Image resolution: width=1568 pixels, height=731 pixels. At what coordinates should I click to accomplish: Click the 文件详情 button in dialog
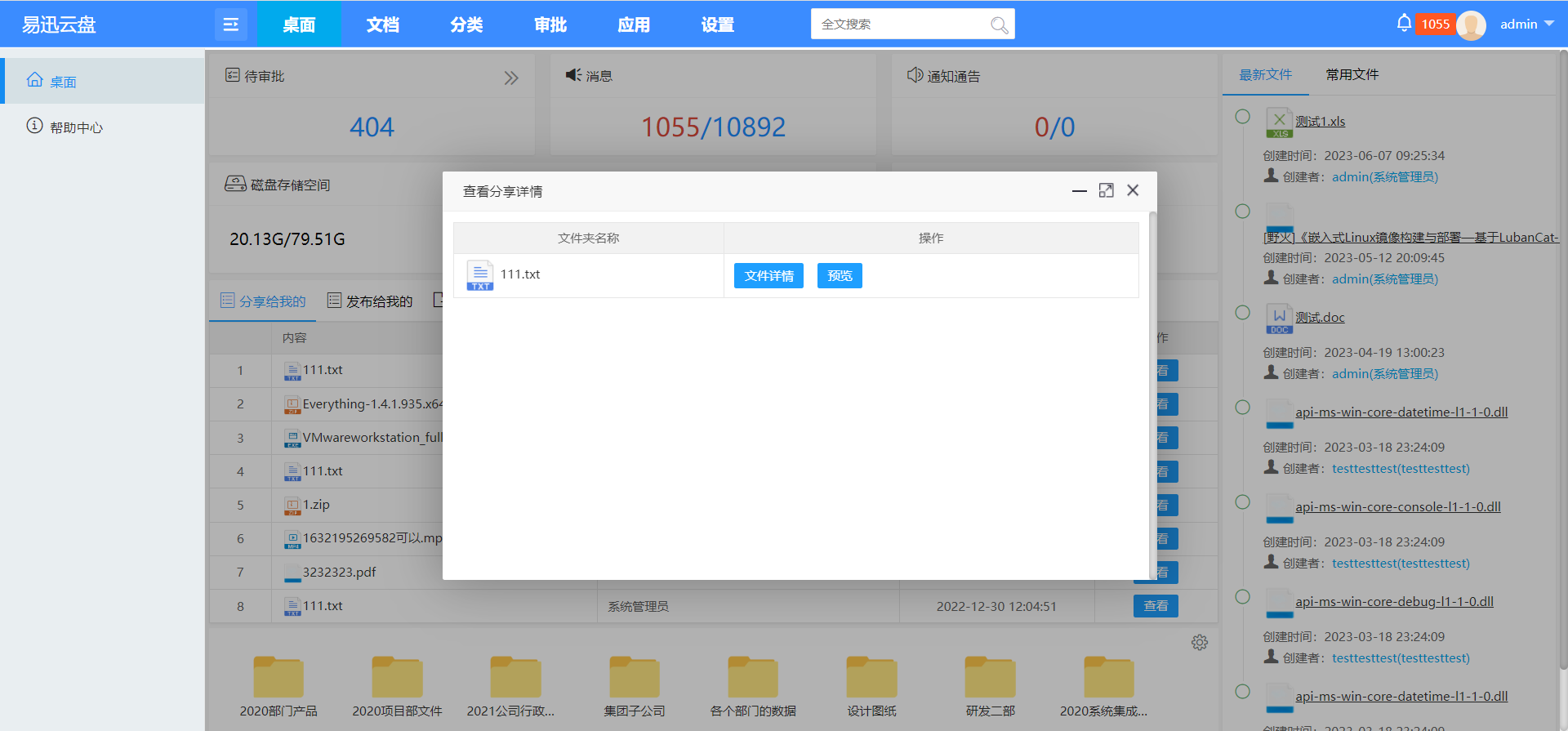point(768,275)
